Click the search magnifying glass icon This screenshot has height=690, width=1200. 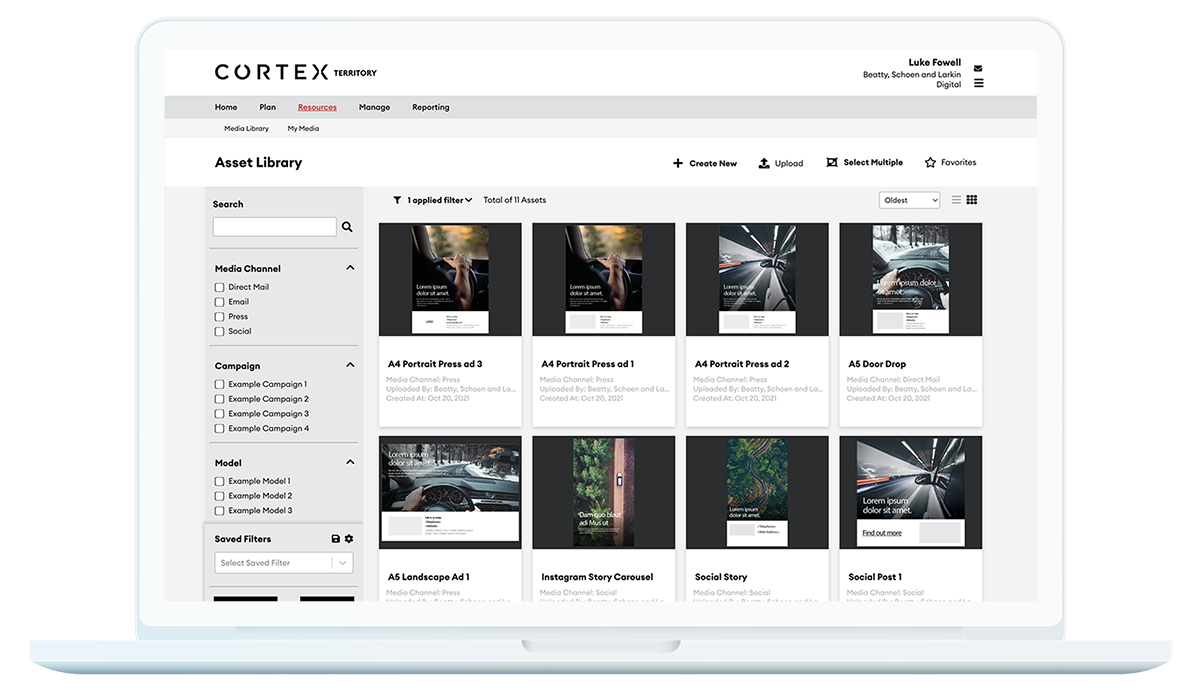347,227
